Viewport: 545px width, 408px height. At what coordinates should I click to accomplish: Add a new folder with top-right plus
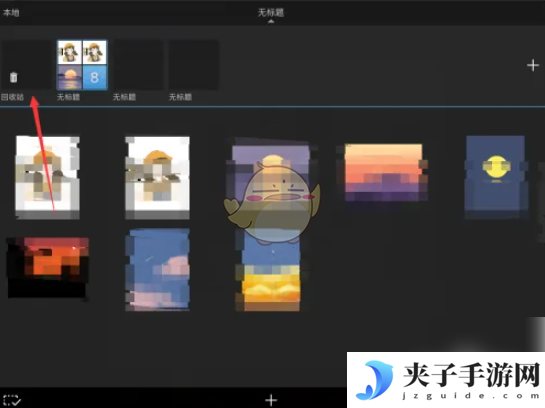coord(532,65)
